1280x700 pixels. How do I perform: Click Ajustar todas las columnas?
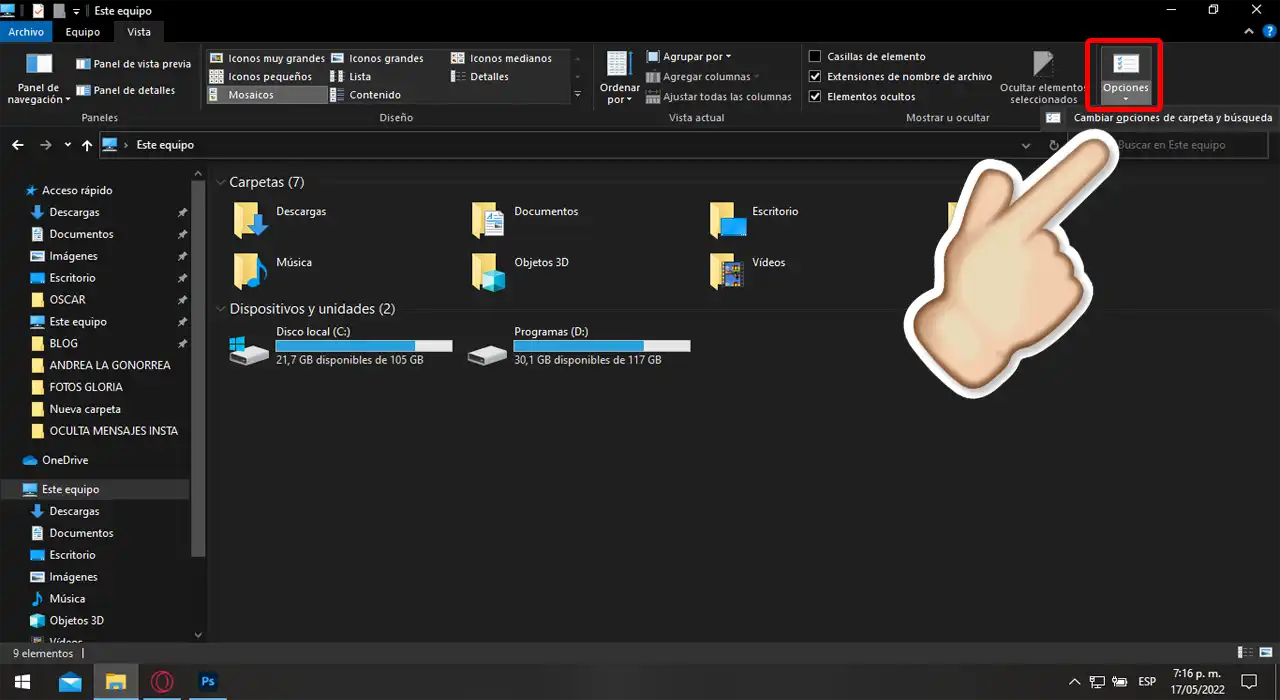pos(719,97)
